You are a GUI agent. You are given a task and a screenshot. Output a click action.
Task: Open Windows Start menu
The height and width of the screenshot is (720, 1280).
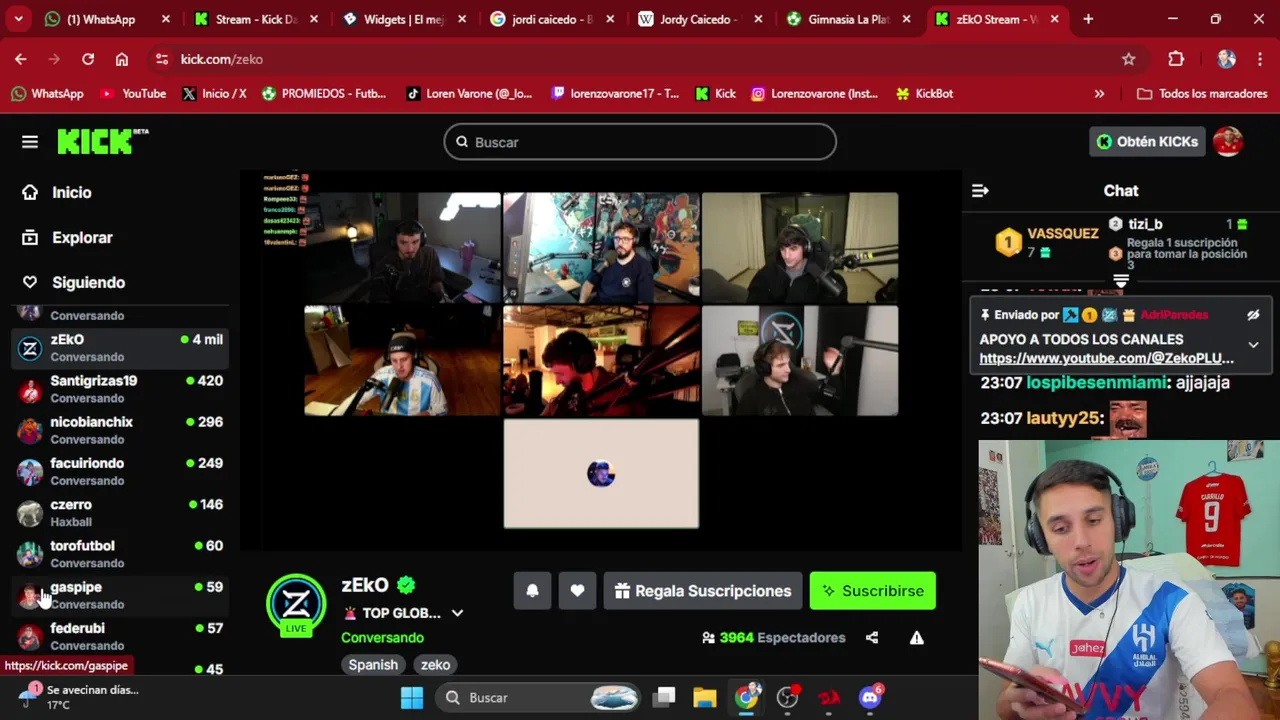412,698
